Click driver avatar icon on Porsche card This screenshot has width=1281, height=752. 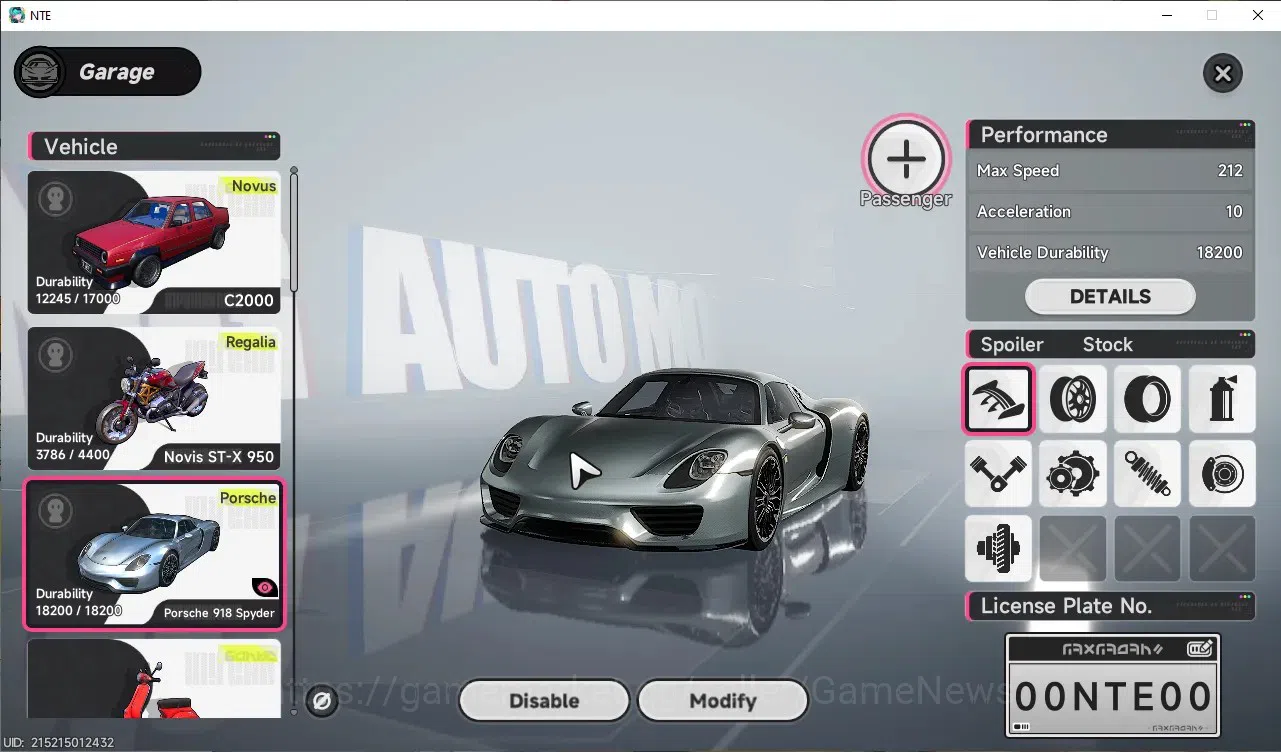click(56, 511)
